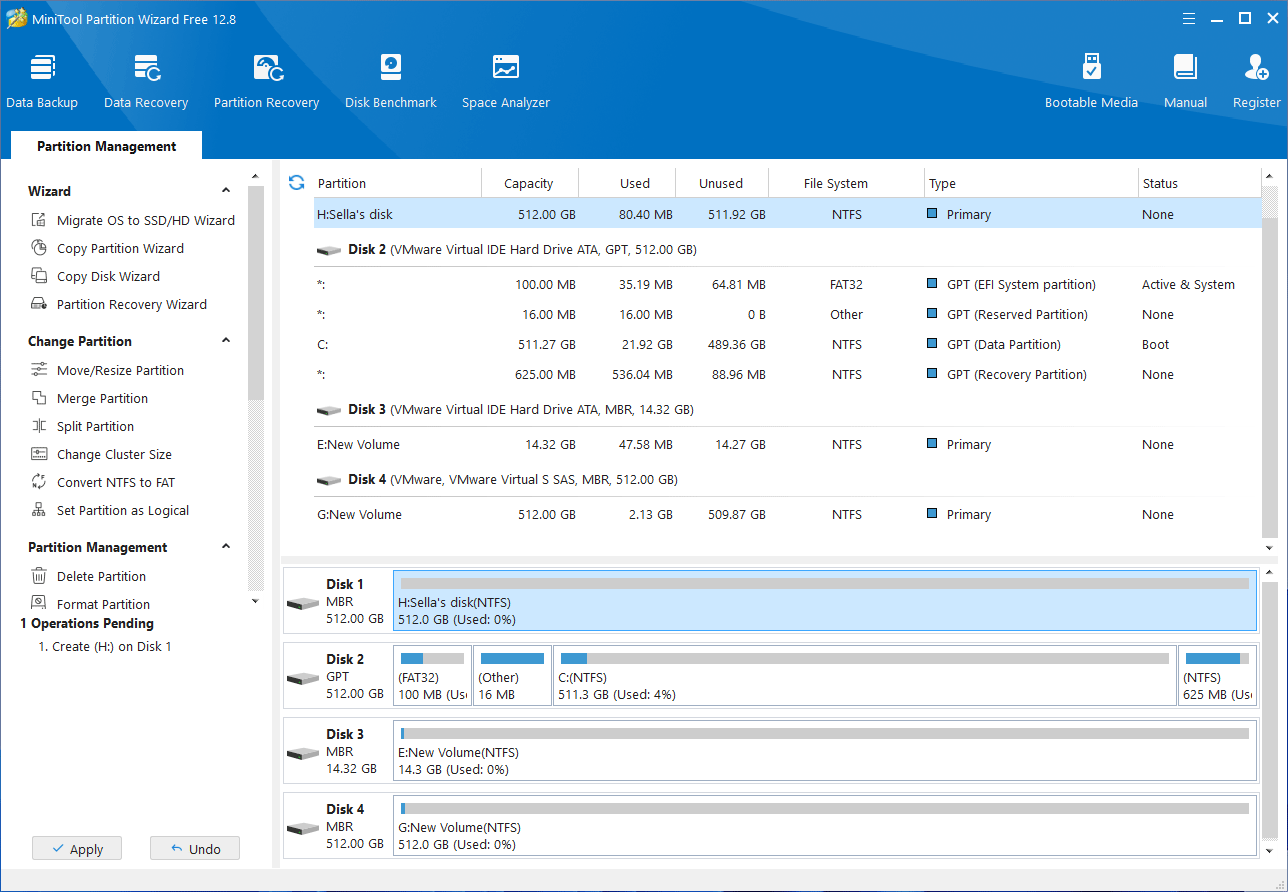Select the H:Sella's disk partition row
The image size is (1288, 892).
[787, 214]
